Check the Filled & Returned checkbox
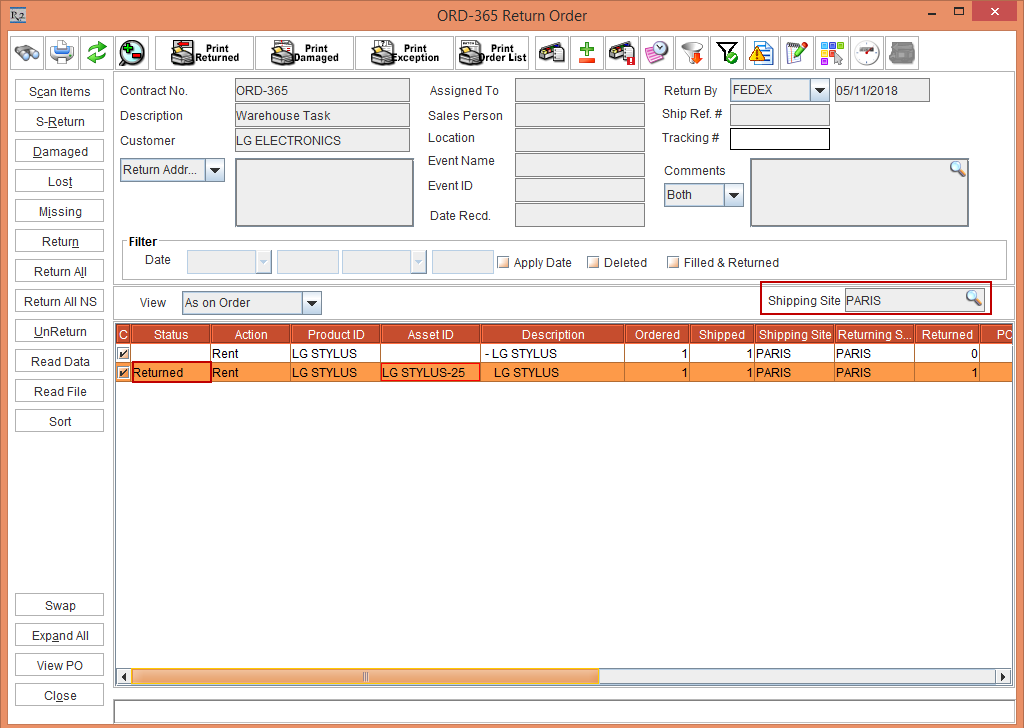 673,263
